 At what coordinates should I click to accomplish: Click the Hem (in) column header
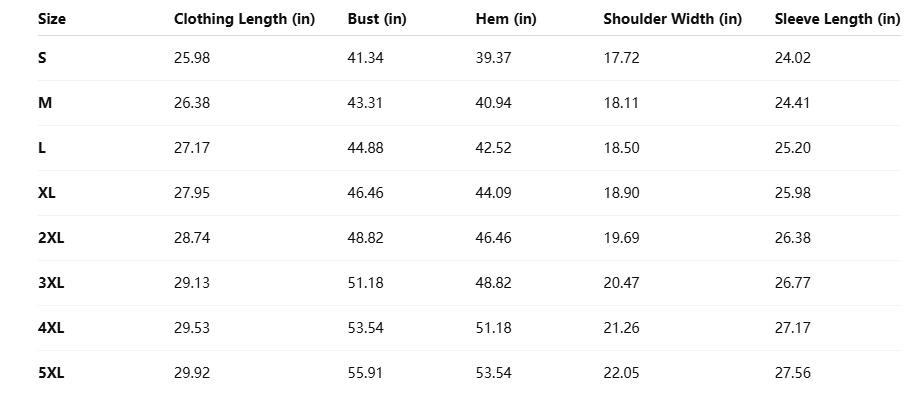506,19
